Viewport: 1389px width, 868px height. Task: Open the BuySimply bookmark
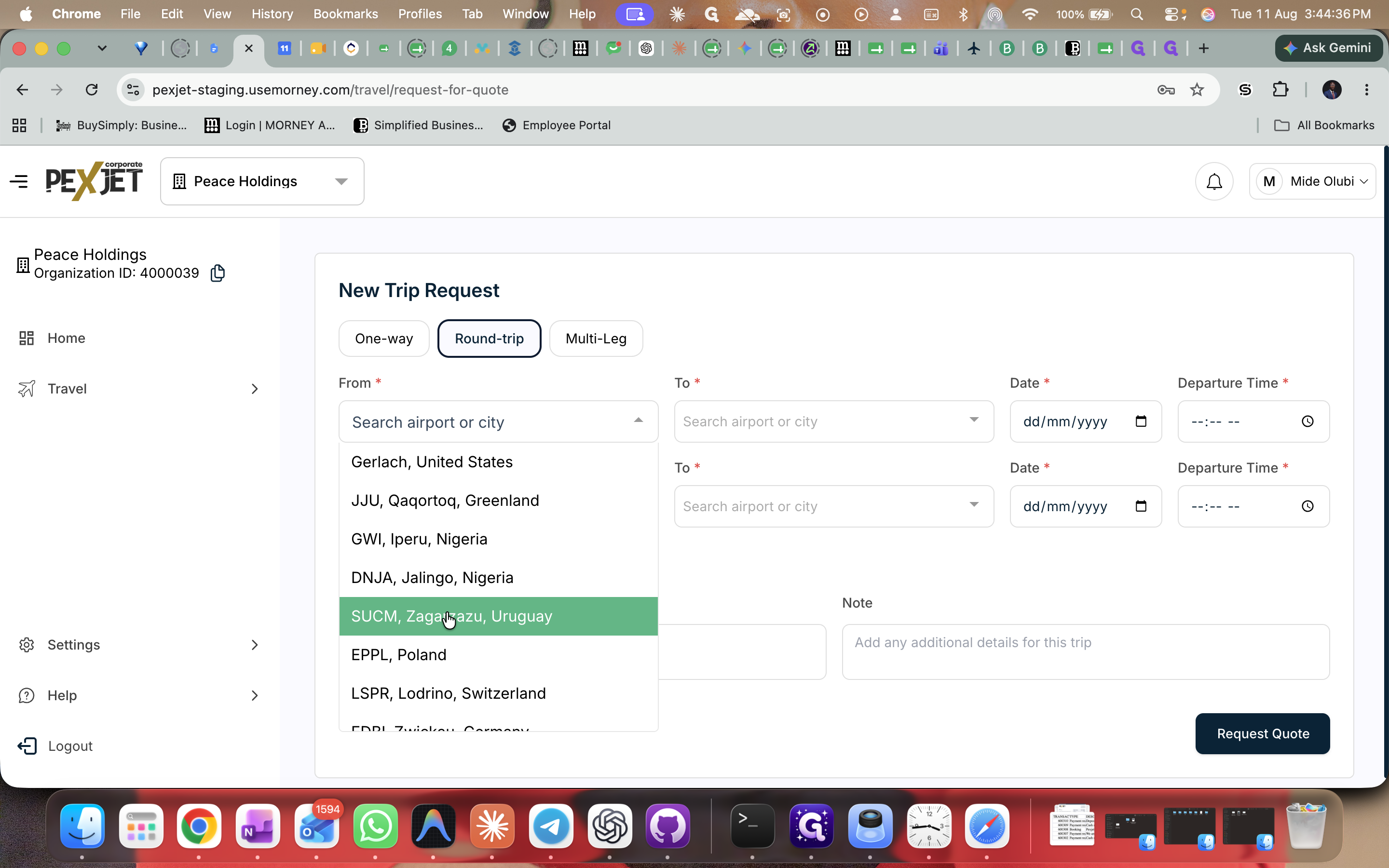click(x=121, y=125)
